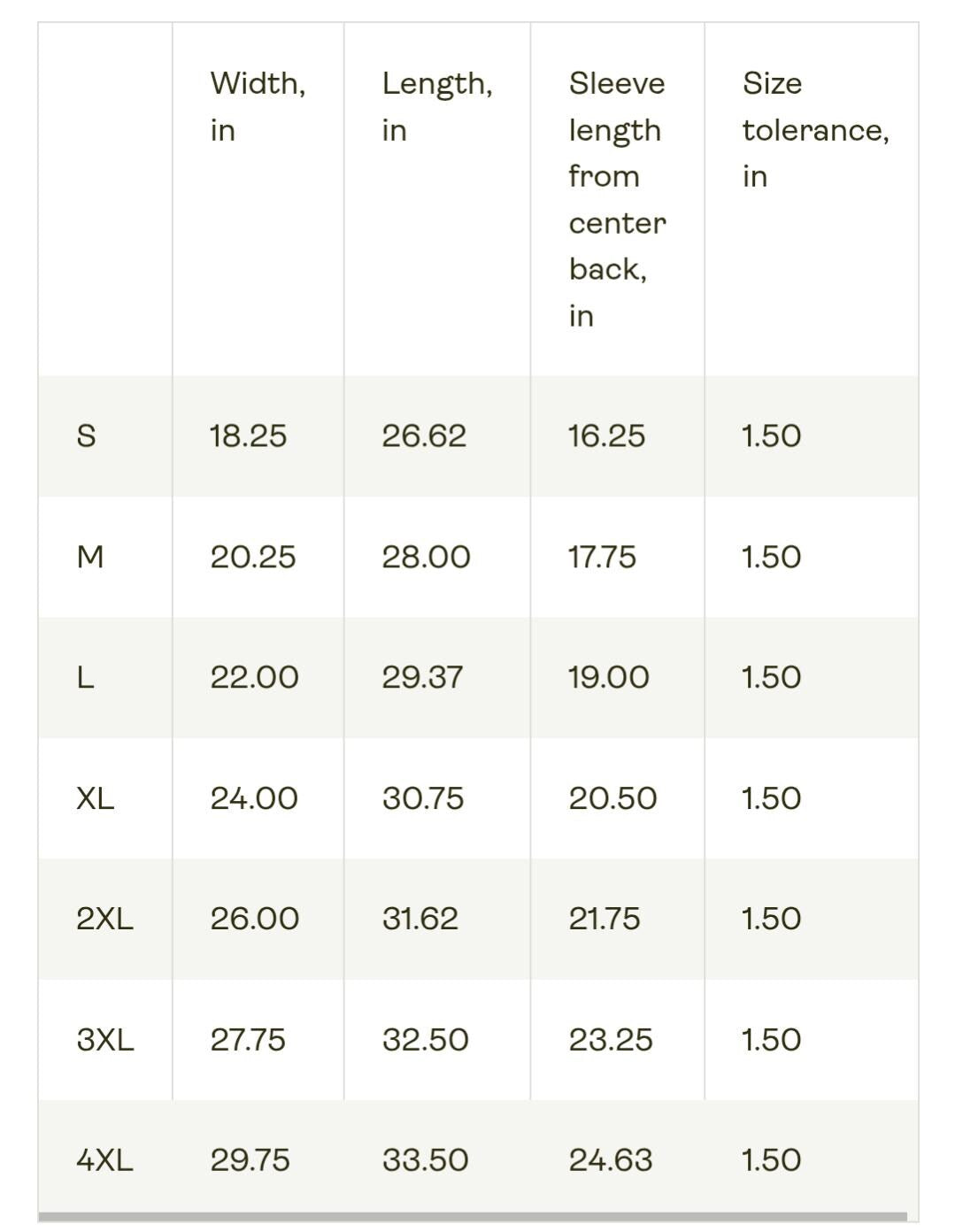Screen dimensions: 955x1232
Task: Click the XL size row label
Action: click(x=95, y=798)
